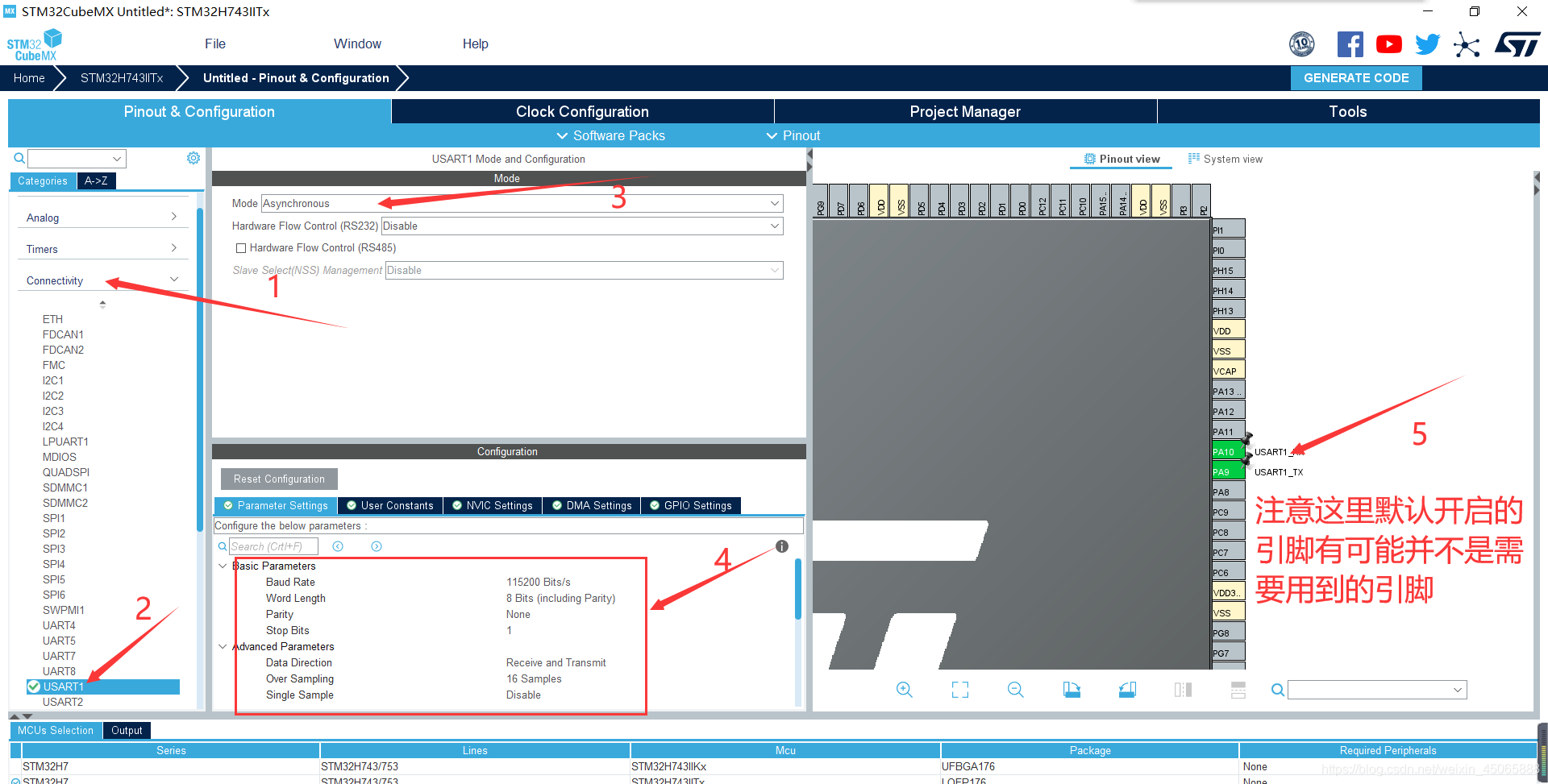Show parameter info description icon
The image size is (1548, 784).
pos(782,546)
